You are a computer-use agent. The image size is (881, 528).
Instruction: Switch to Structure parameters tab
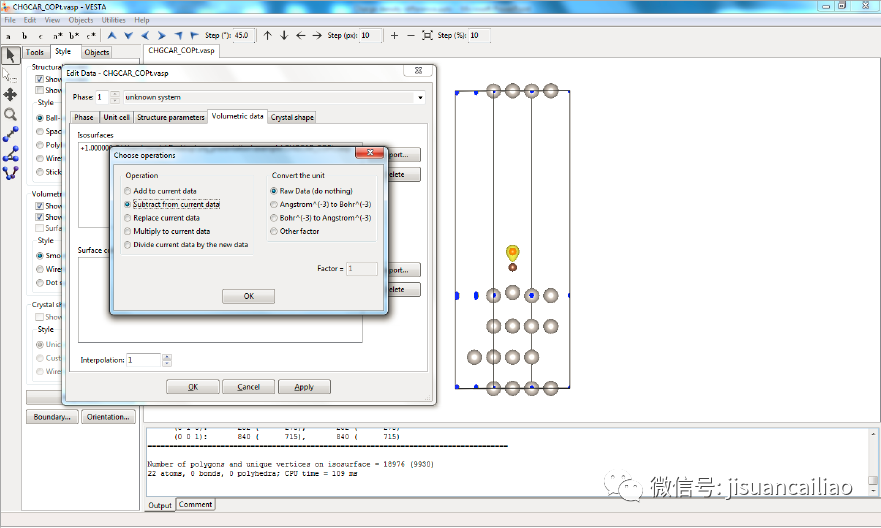(171, 117)
